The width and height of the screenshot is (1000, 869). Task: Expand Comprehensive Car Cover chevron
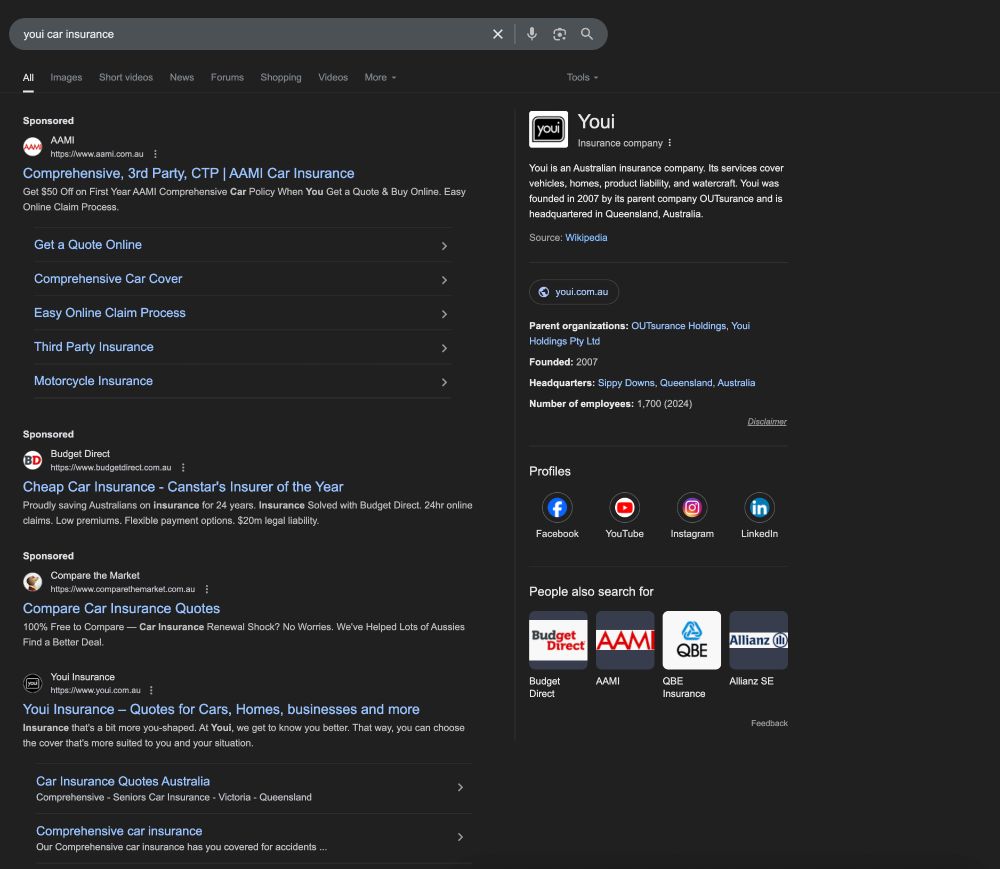click(445, 280)
